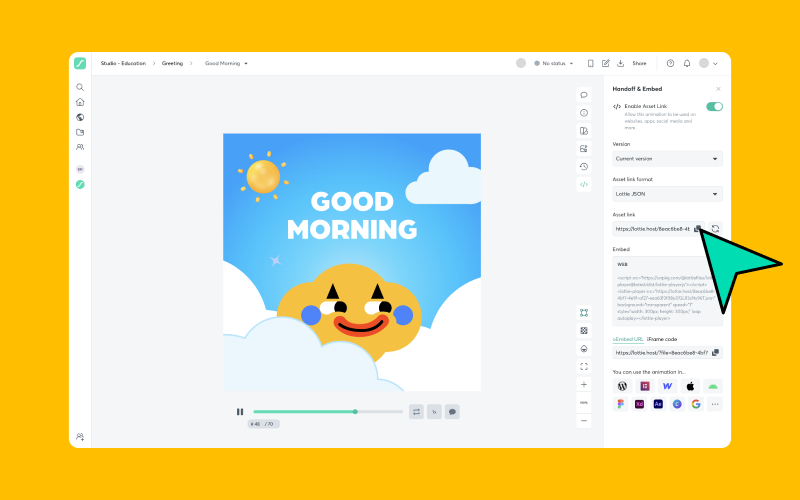Open the version history panel icon
Screen dimensions: 800x500
(x=584, y=166)
